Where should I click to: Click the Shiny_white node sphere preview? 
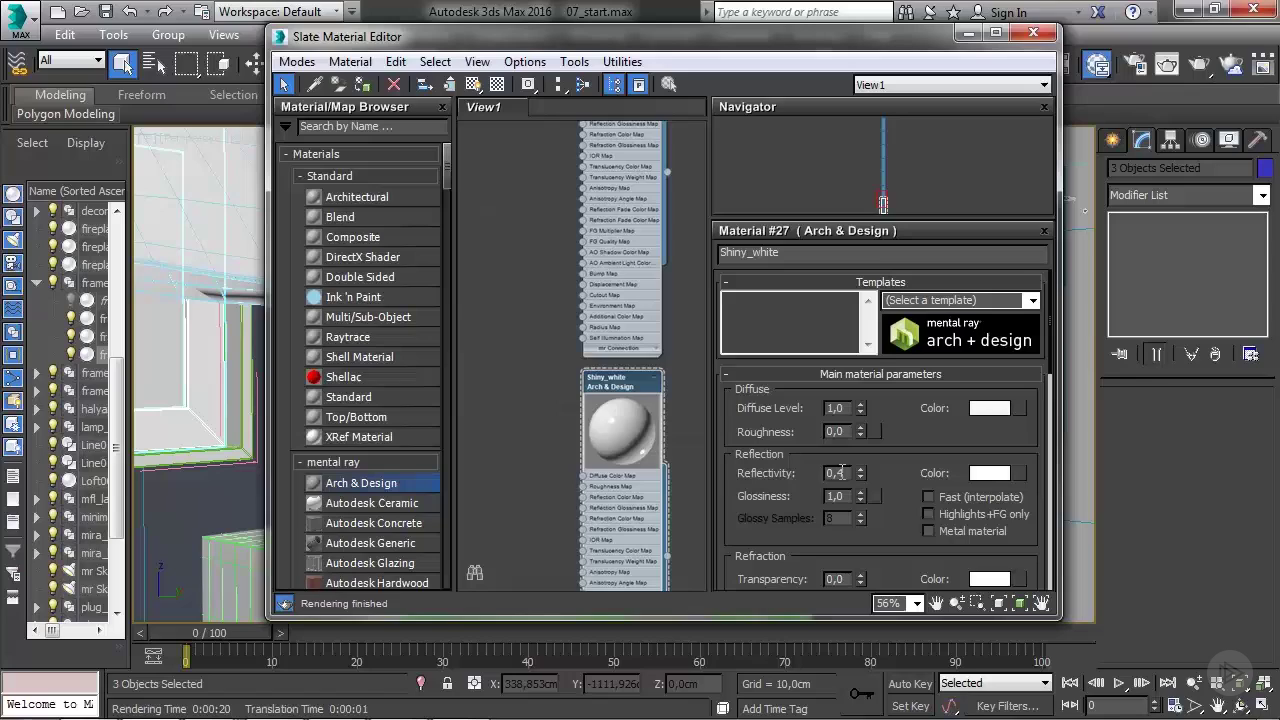pos(622,430)
